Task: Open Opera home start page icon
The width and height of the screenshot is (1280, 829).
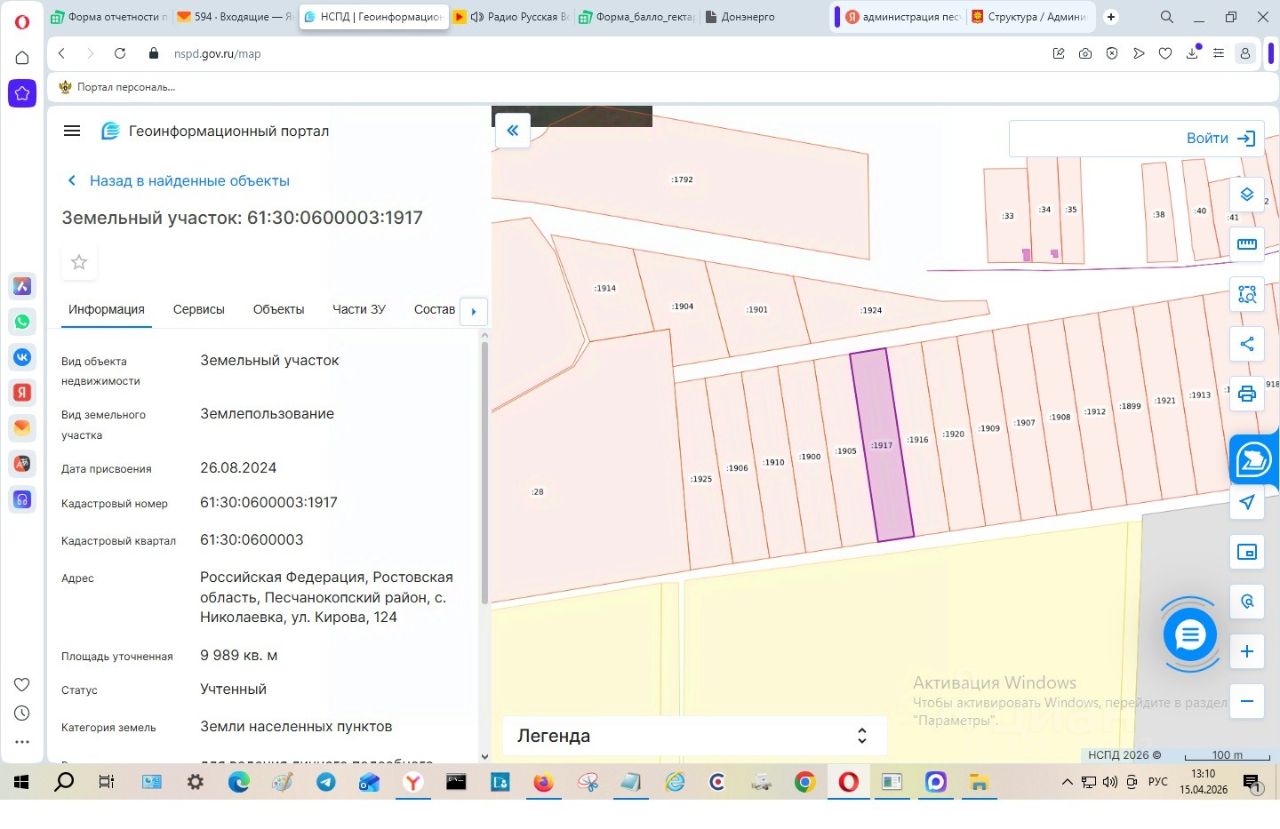Action: point(22,58)
